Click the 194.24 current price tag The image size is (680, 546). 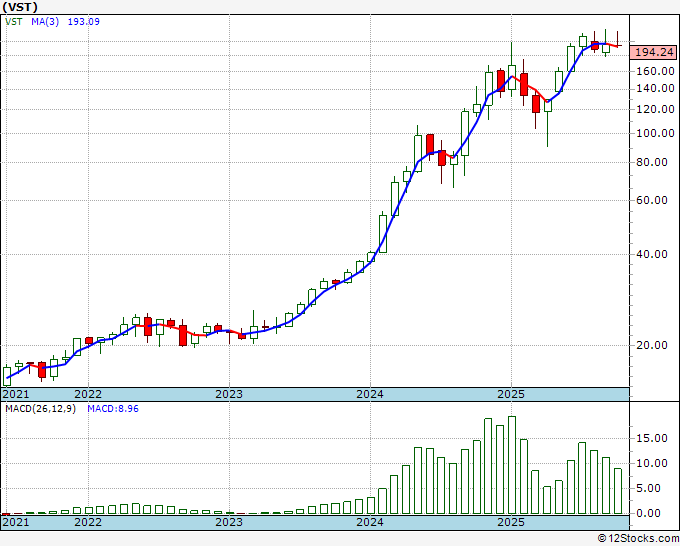[654, 52]
